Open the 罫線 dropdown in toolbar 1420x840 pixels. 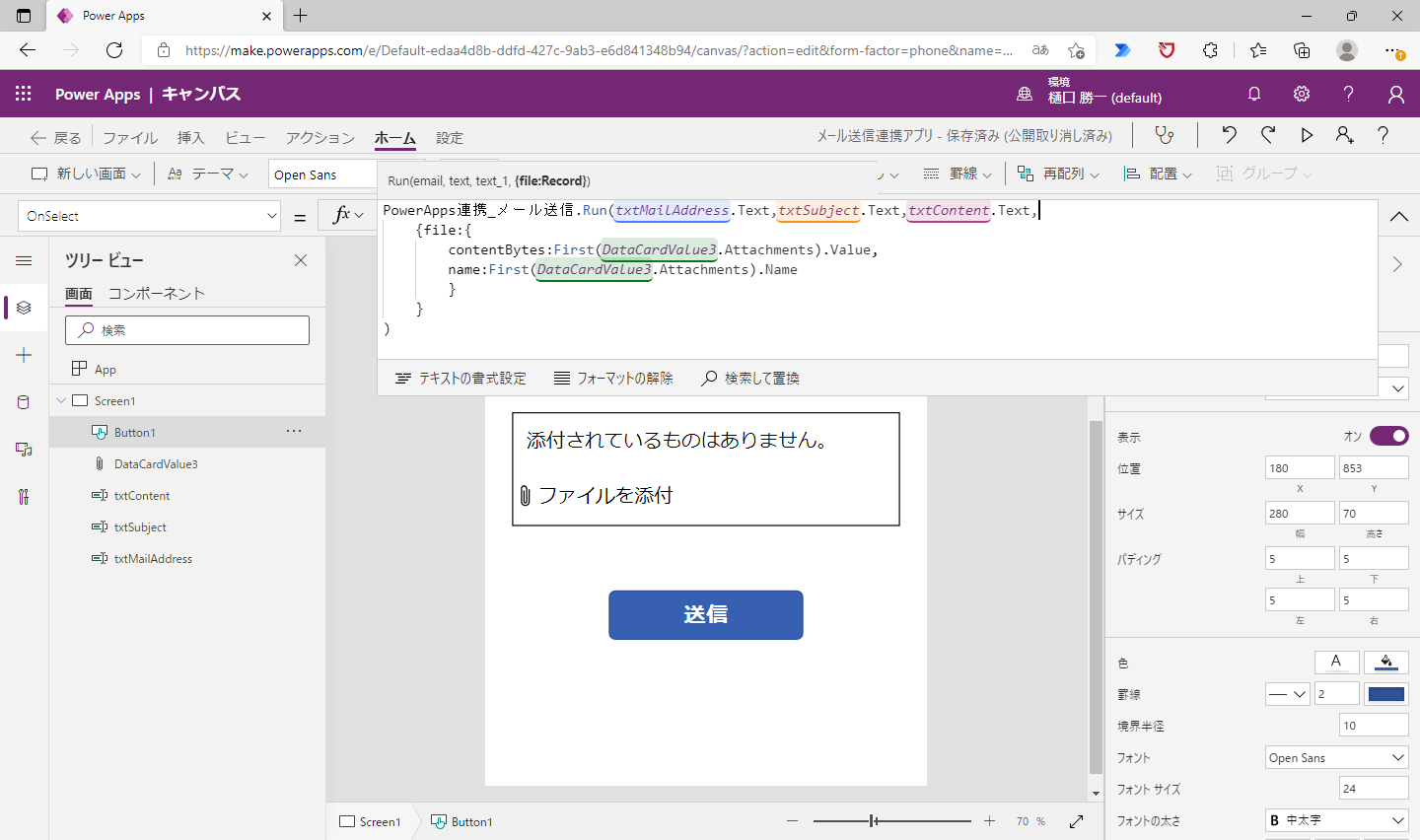click(x=957, y=174)
